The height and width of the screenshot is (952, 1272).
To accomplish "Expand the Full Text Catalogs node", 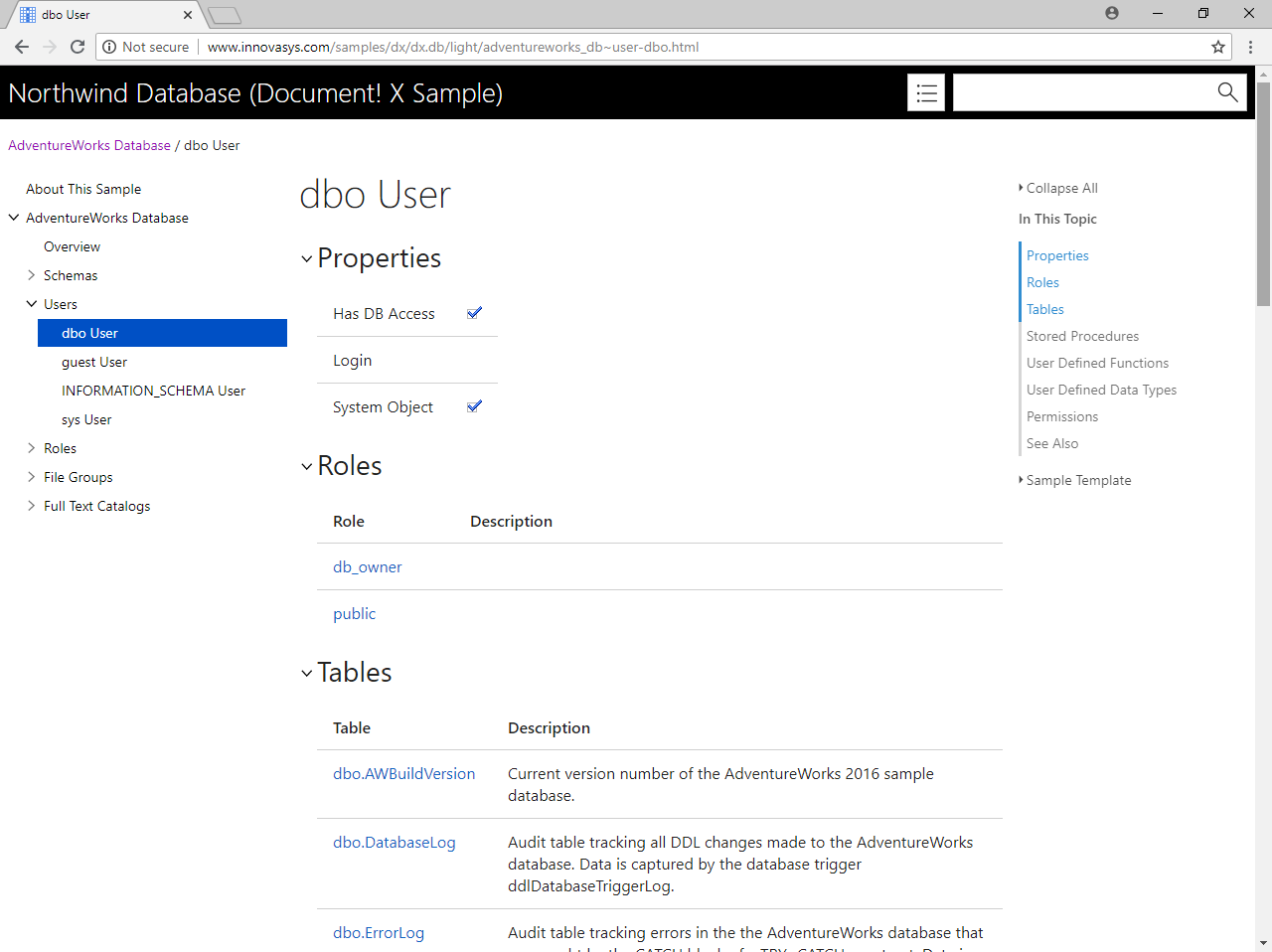I will click(x=32, y=506).
